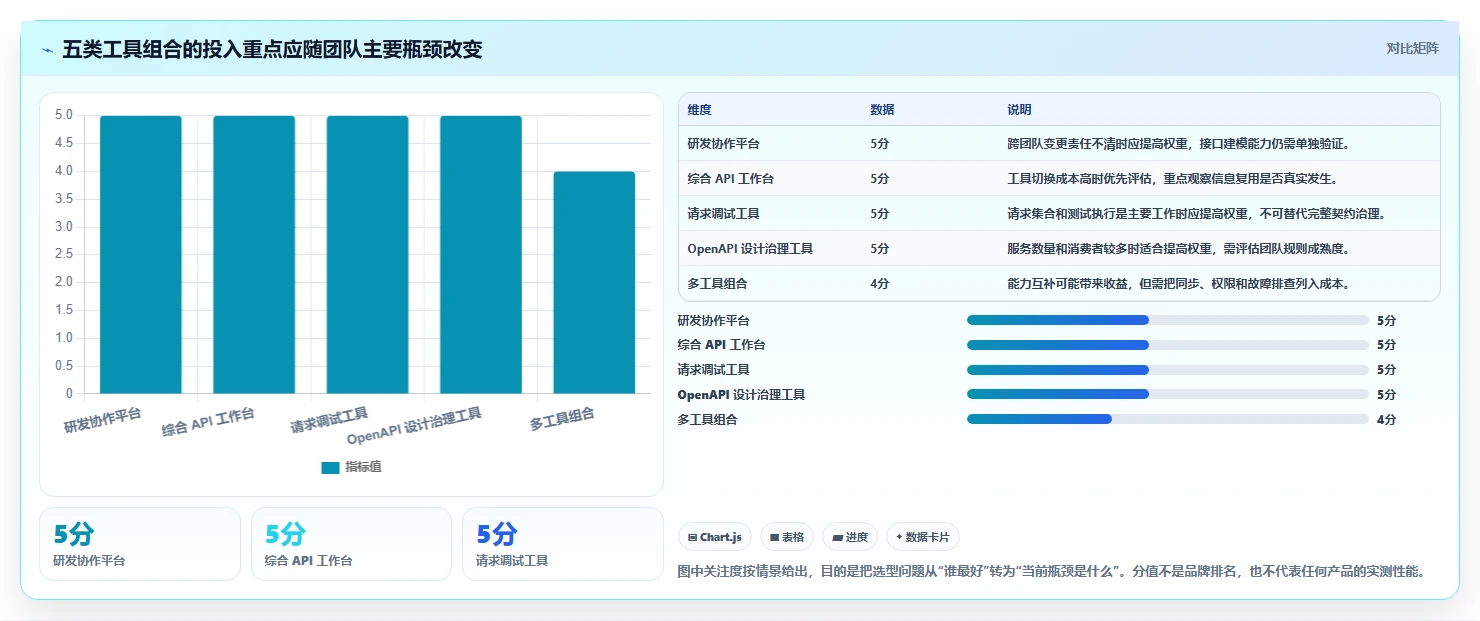
Task: Click the 5.0 tick on the chart's y-axis
Action: pyautogui.click(x=64, y=115)
